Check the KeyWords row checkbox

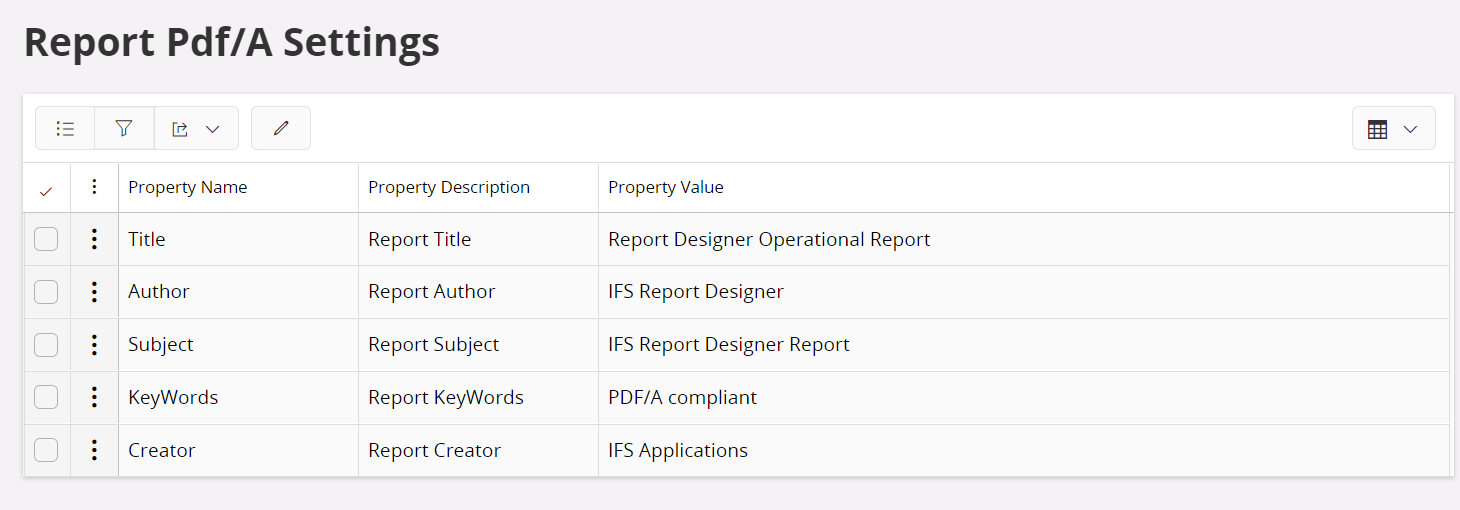[46, 397]
